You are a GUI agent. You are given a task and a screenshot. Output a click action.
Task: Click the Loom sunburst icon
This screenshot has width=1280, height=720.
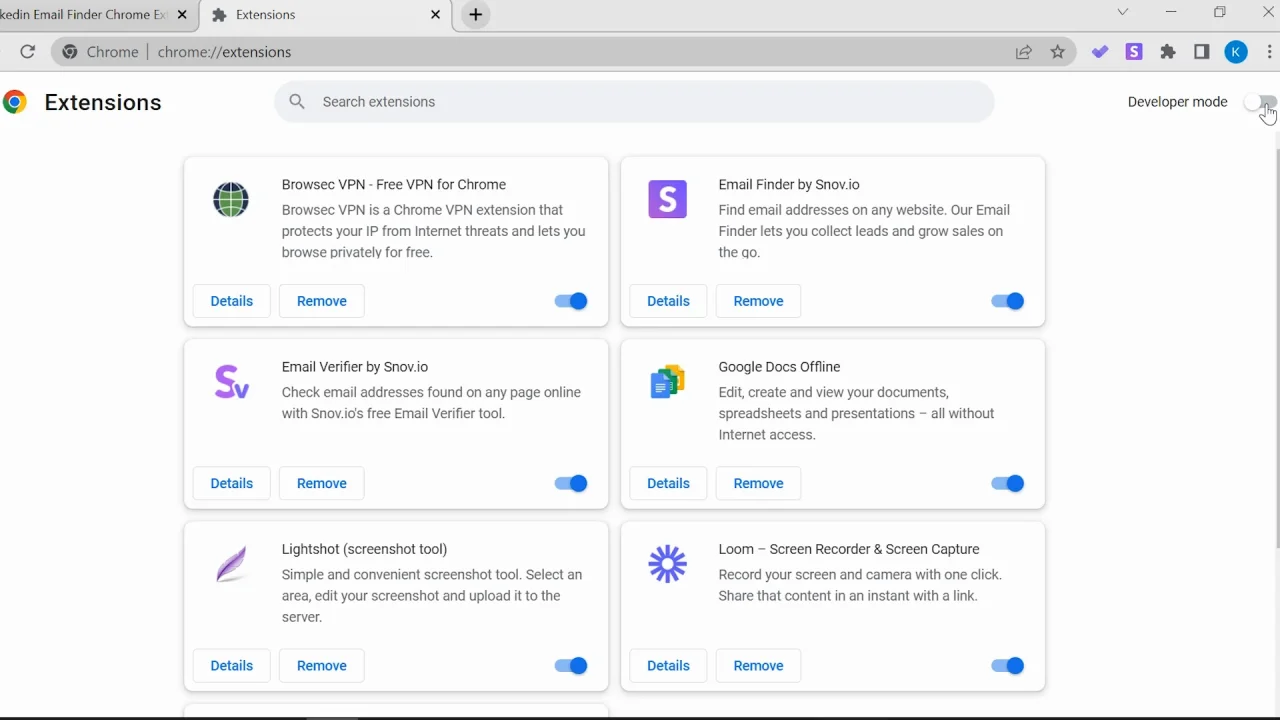pos(668,564)
